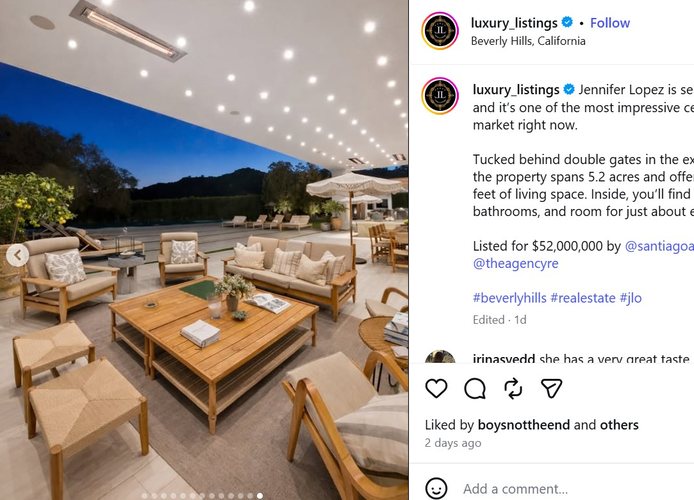
Task: Visit the @theagencyre profile mention
Action: tap(516, 263)
